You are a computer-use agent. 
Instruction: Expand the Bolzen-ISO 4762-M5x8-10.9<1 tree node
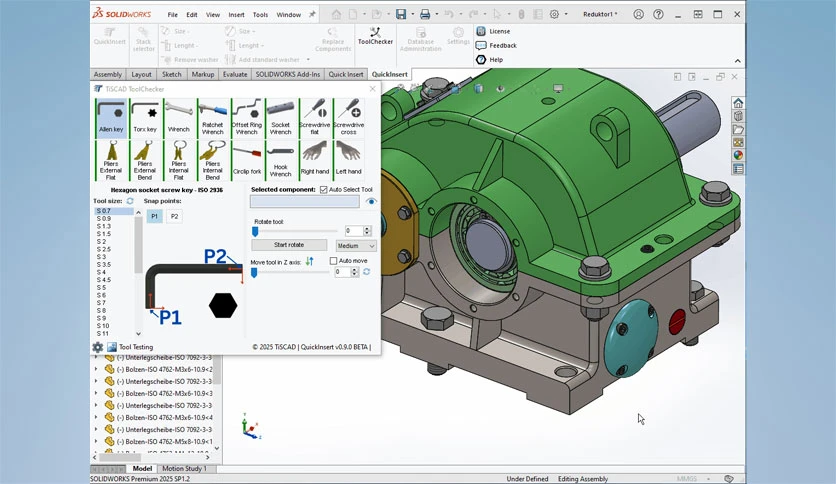(97, 441)
